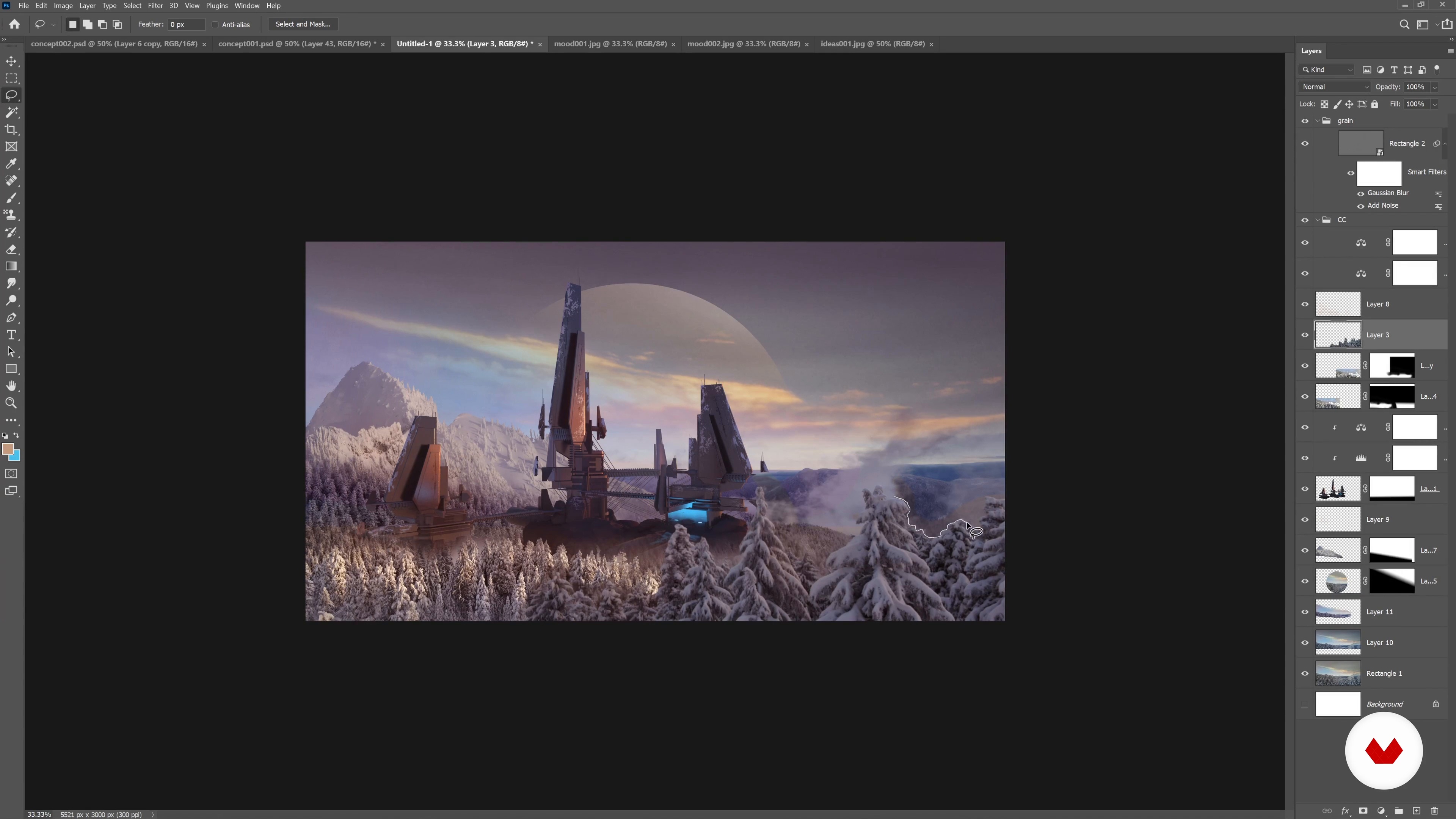The width and height of the screenshot is (1456, 819).
Task: Select the Magic Wand tool
Action: click(x=11, y=113)
